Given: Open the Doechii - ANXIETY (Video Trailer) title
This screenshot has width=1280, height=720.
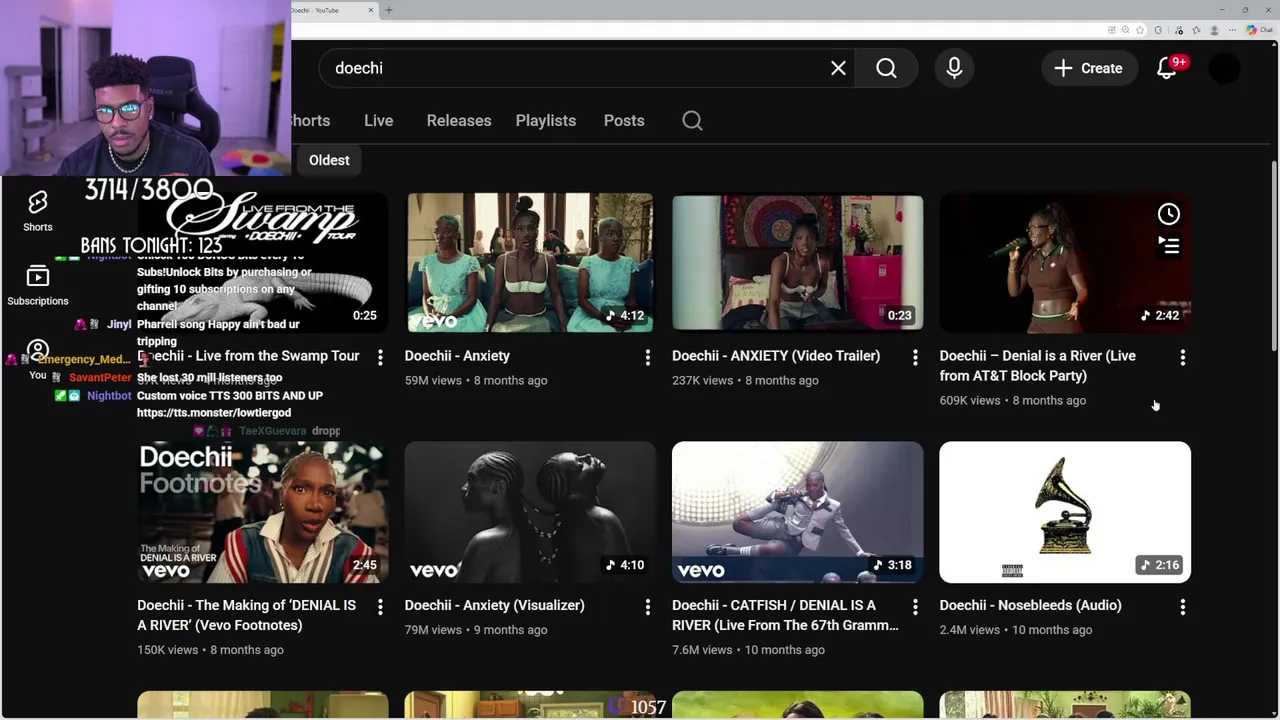Looking at the screenshot, I should (776, 356).
